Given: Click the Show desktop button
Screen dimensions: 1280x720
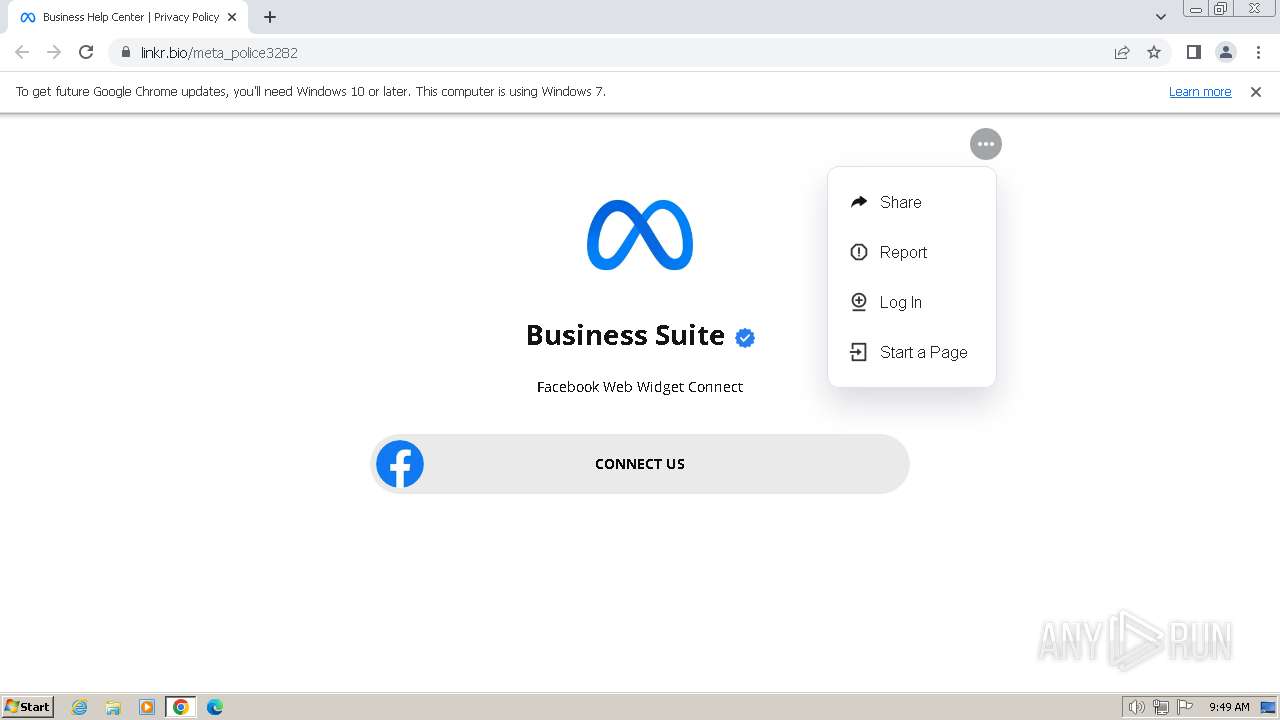Looking at the screenshot, I should pos(1269,707).
